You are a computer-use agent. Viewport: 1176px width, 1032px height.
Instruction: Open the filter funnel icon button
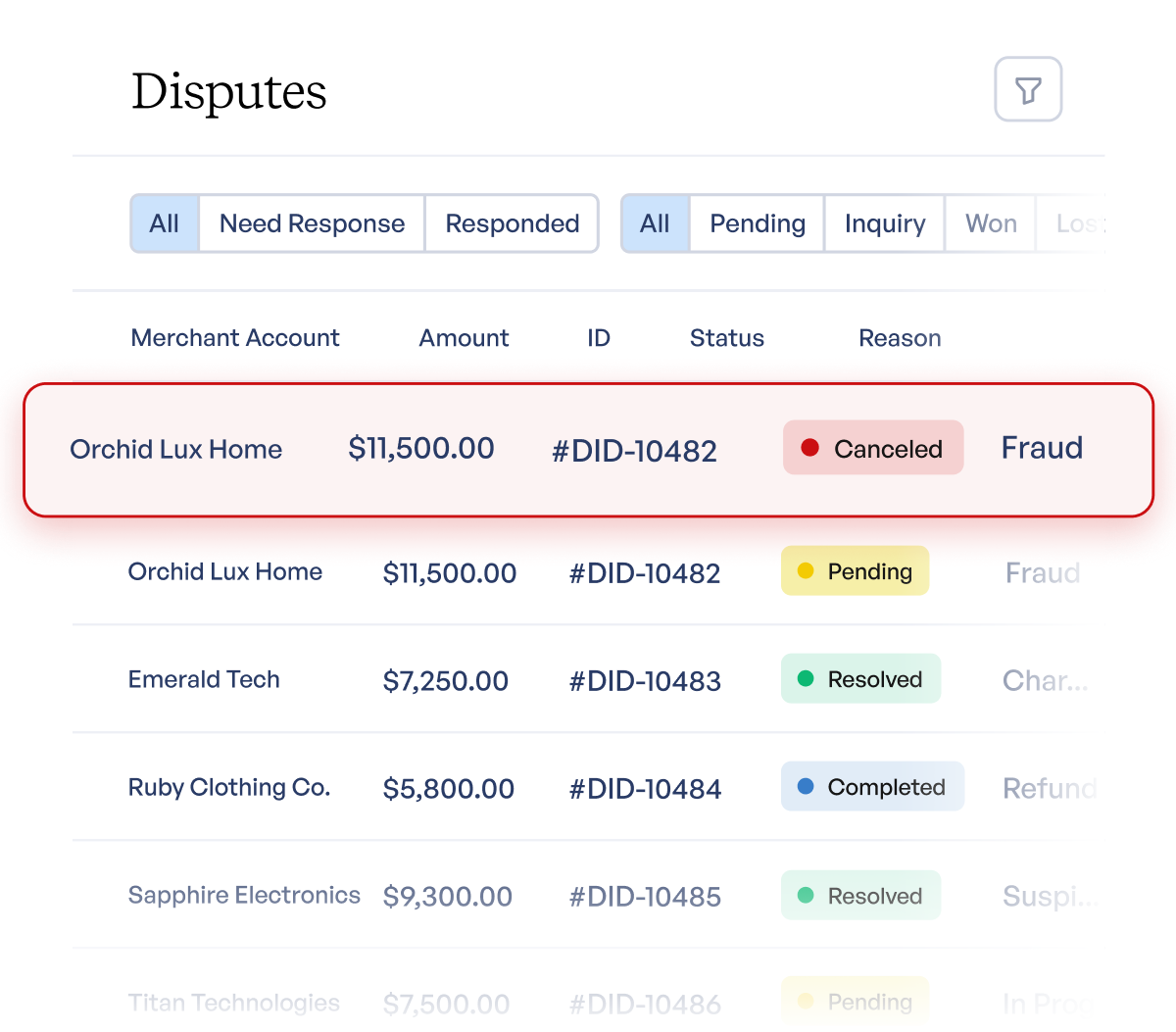pos(1028,90)
